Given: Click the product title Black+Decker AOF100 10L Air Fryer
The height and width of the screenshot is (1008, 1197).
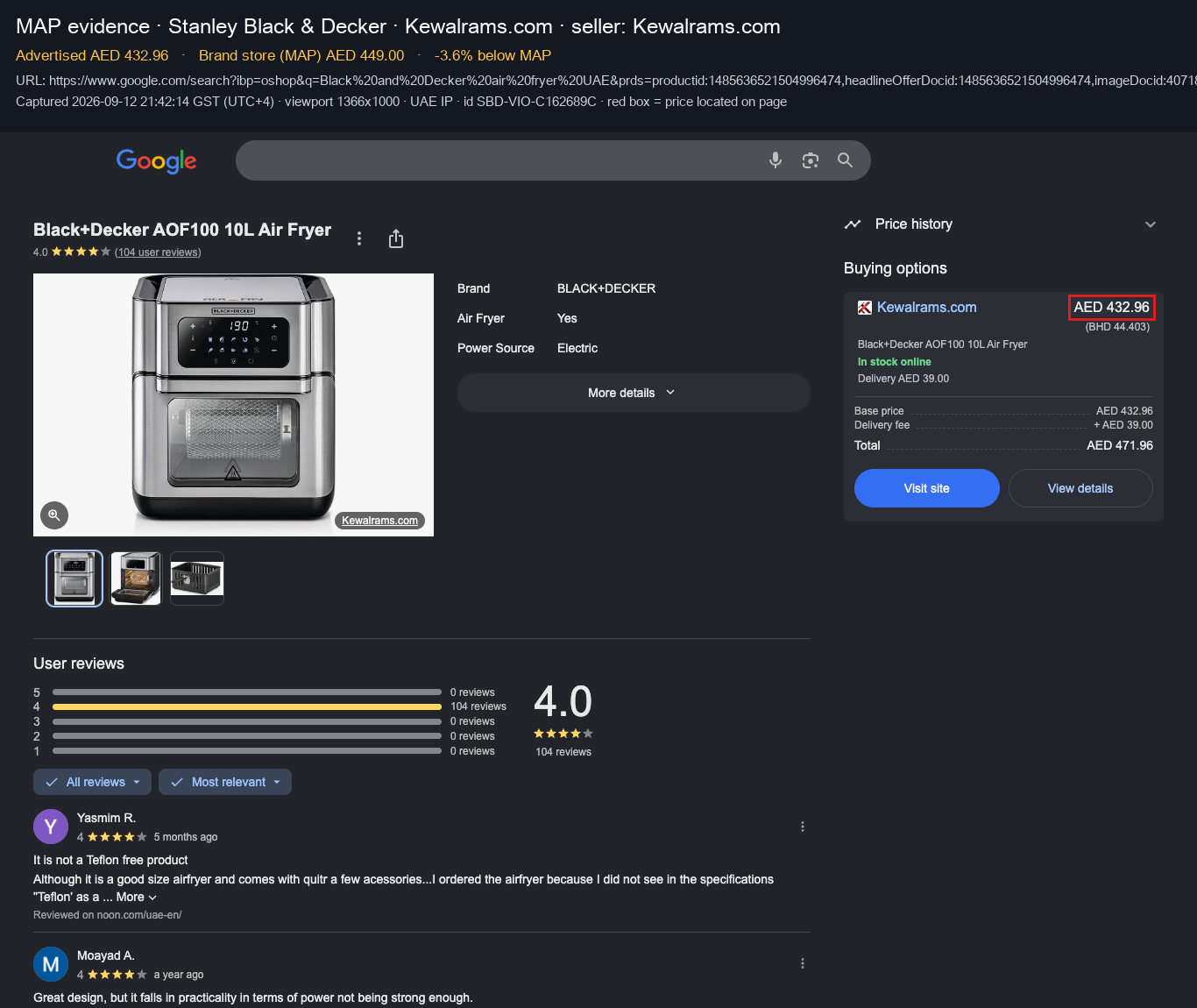Looking at the screenshot, I should 182,230.
